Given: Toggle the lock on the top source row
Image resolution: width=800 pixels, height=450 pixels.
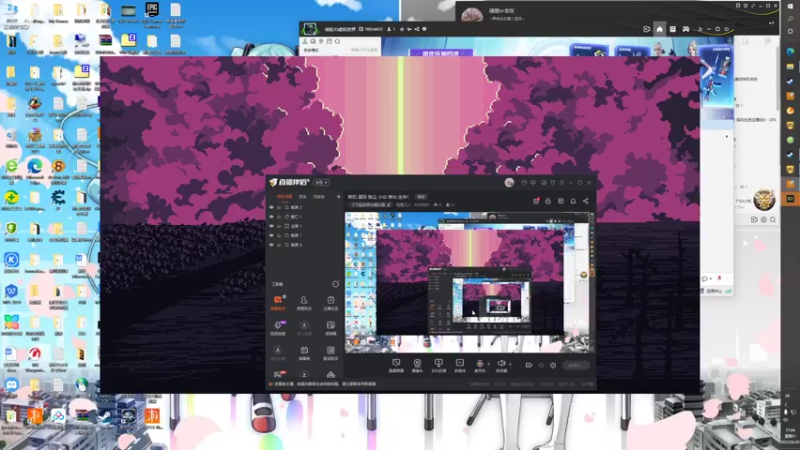Looking at the screenshot, I should 279,207.
